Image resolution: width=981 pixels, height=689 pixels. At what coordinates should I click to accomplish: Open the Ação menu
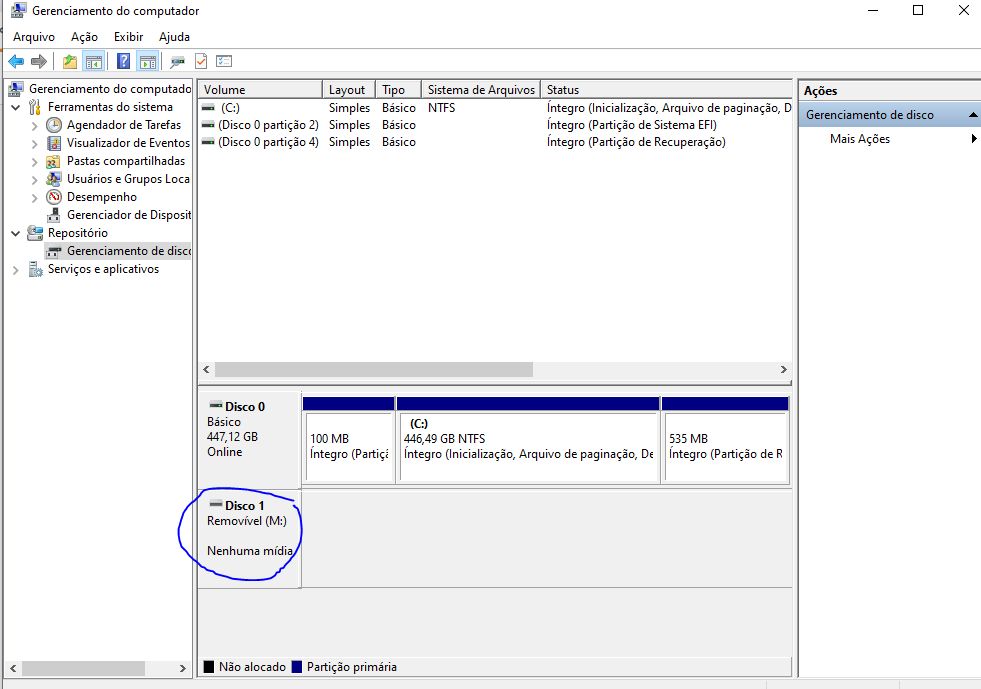84,37
